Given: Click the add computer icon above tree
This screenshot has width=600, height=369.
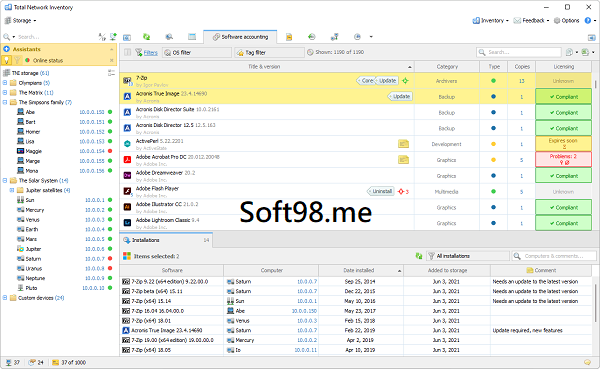Looking at the screenshot, I should [x=113, y=37].
